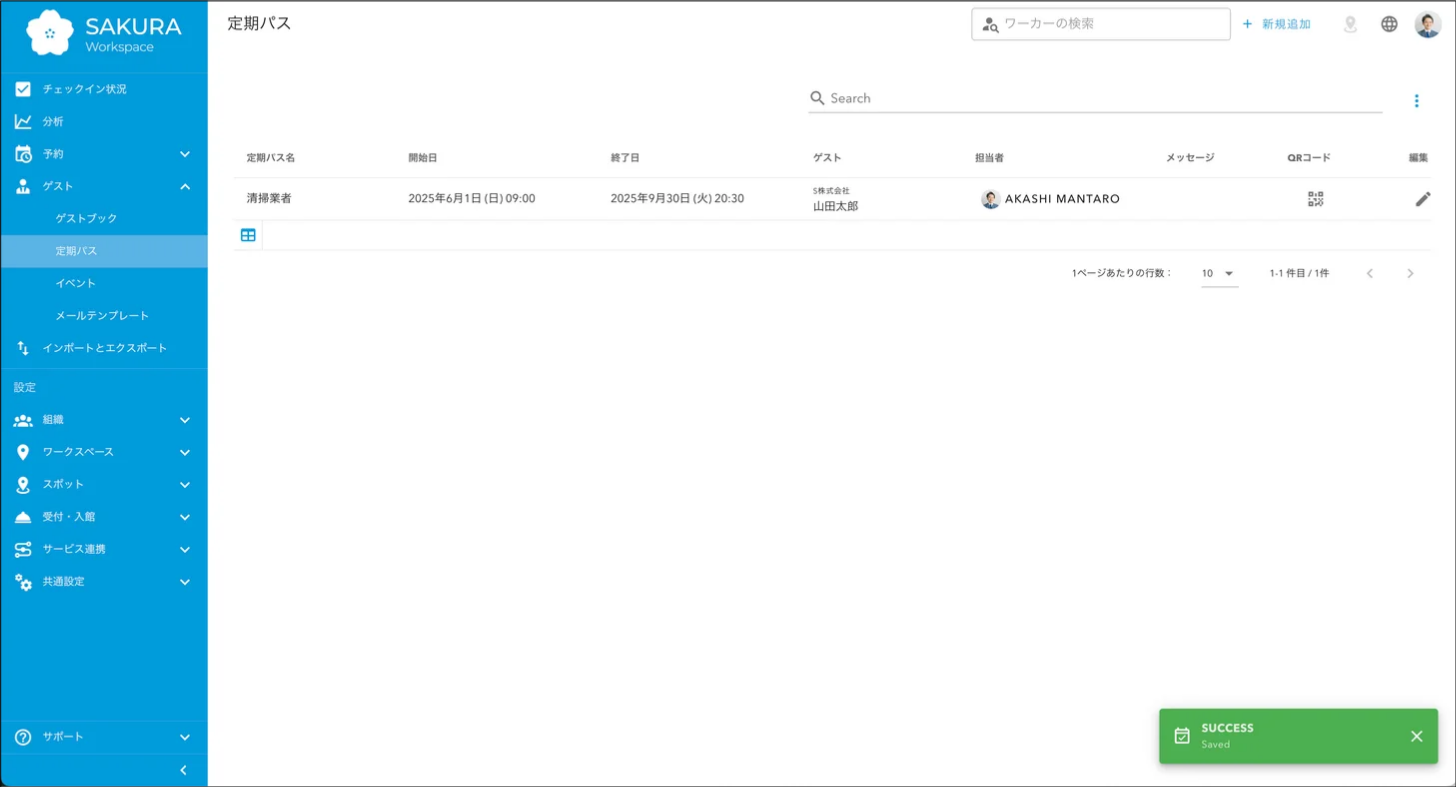The width and height of the screenshot is (1456, 787).
Task: Click the end date 2025年9月30日 (火) 20:30
Action: (x=677, y=199)
